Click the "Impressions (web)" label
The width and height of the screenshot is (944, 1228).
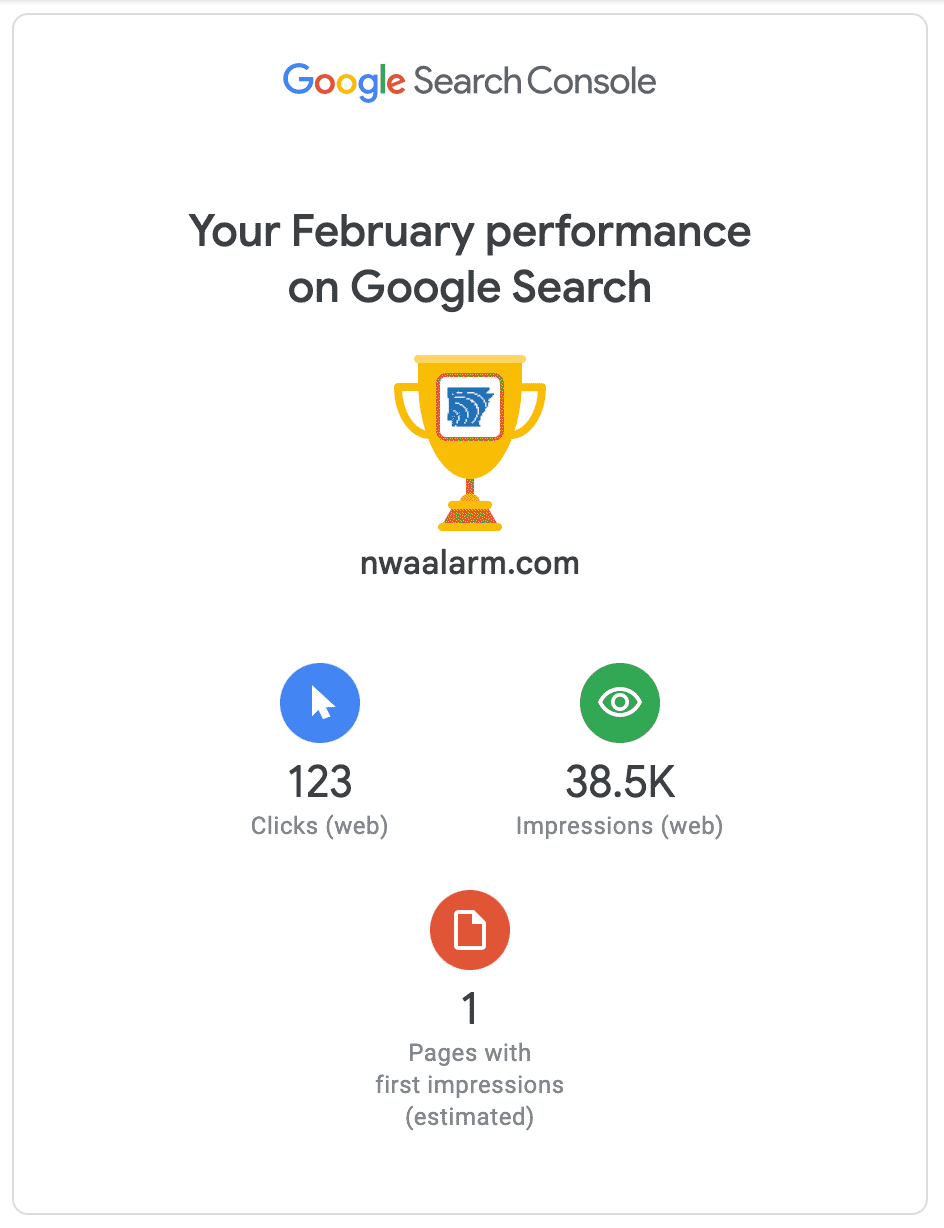[x=620, y=826]
